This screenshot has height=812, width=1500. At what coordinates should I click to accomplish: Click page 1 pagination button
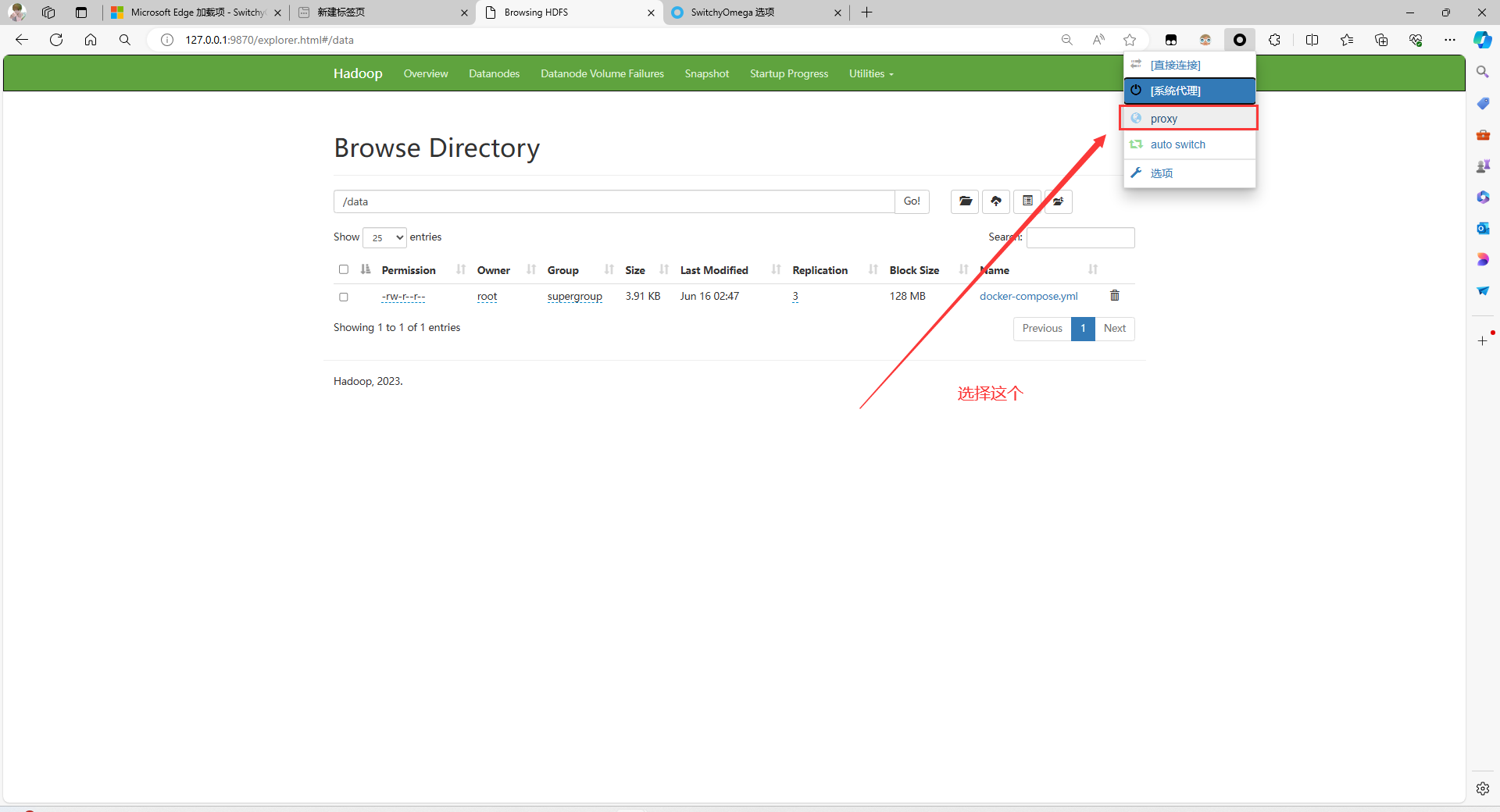point(1083,329)
